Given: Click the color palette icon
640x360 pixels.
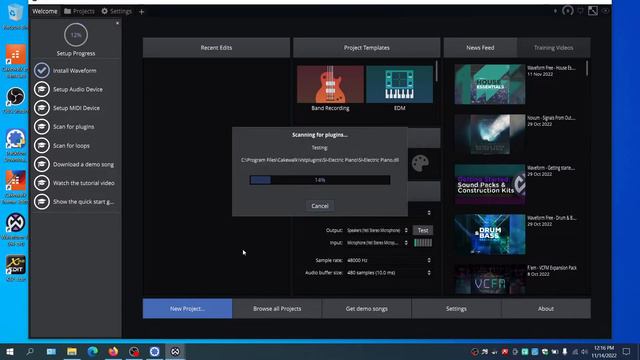Looking at the screenshot, I should pos(420,164).
